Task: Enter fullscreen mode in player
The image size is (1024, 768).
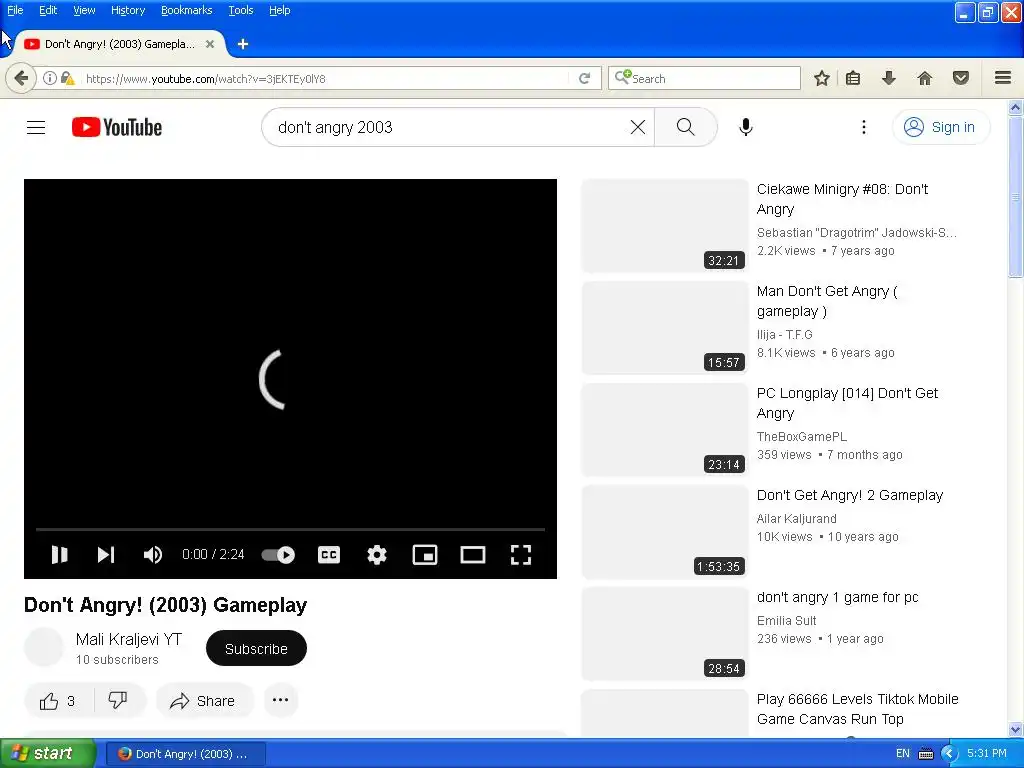Action: [520, 554]
